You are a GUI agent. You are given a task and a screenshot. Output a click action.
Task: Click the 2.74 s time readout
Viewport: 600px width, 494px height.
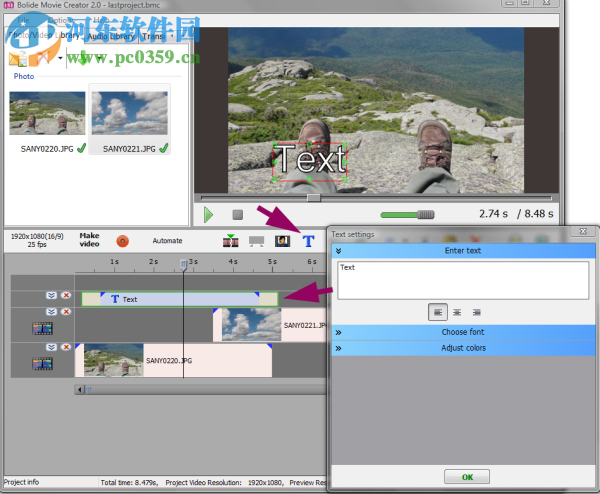493,214
